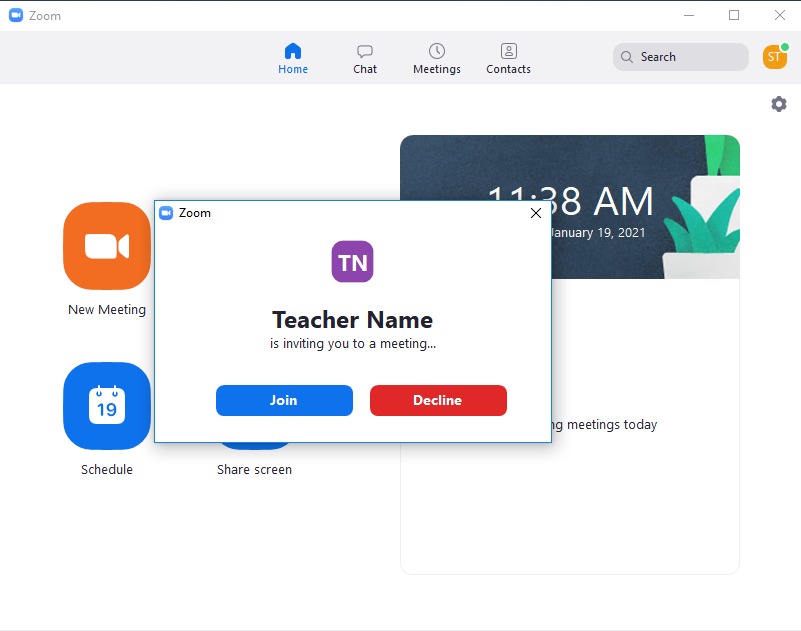Click the Zoom logo in the invite dialog title
801x631 pixels.
click(166, 213)
